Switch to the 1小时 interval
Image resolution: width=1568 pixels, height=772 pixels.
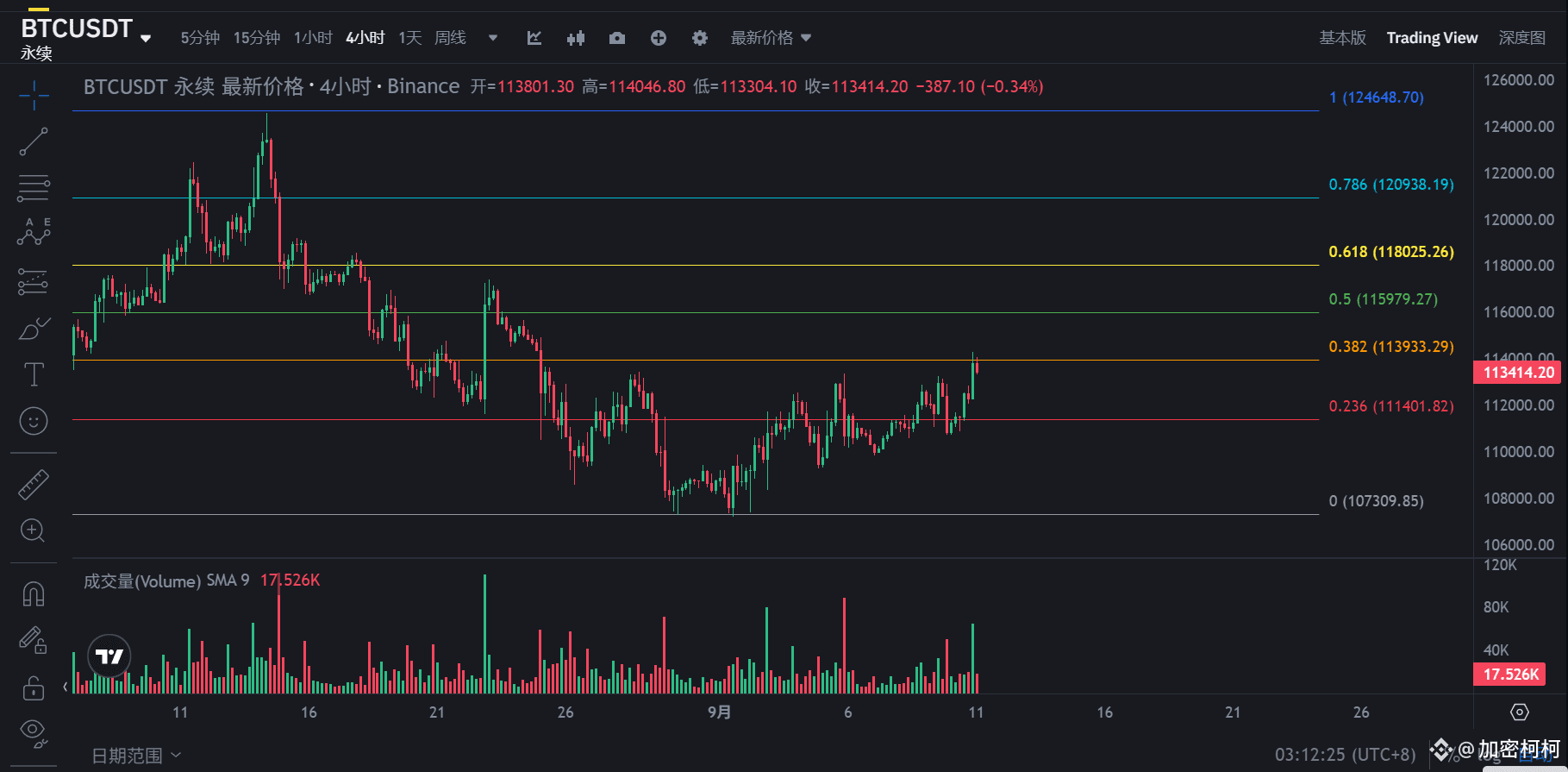(313, 38)
